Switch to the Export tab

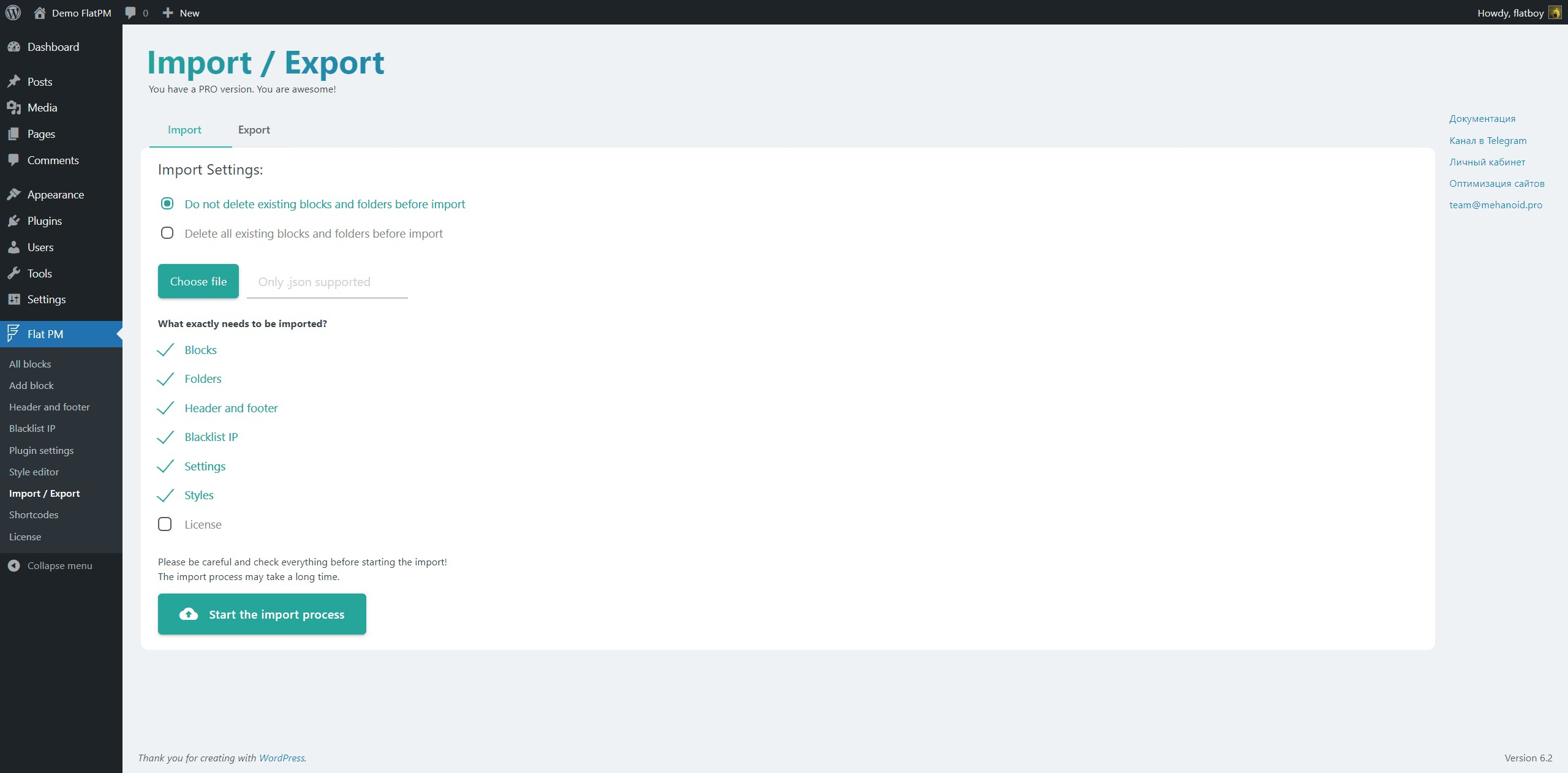254,130
